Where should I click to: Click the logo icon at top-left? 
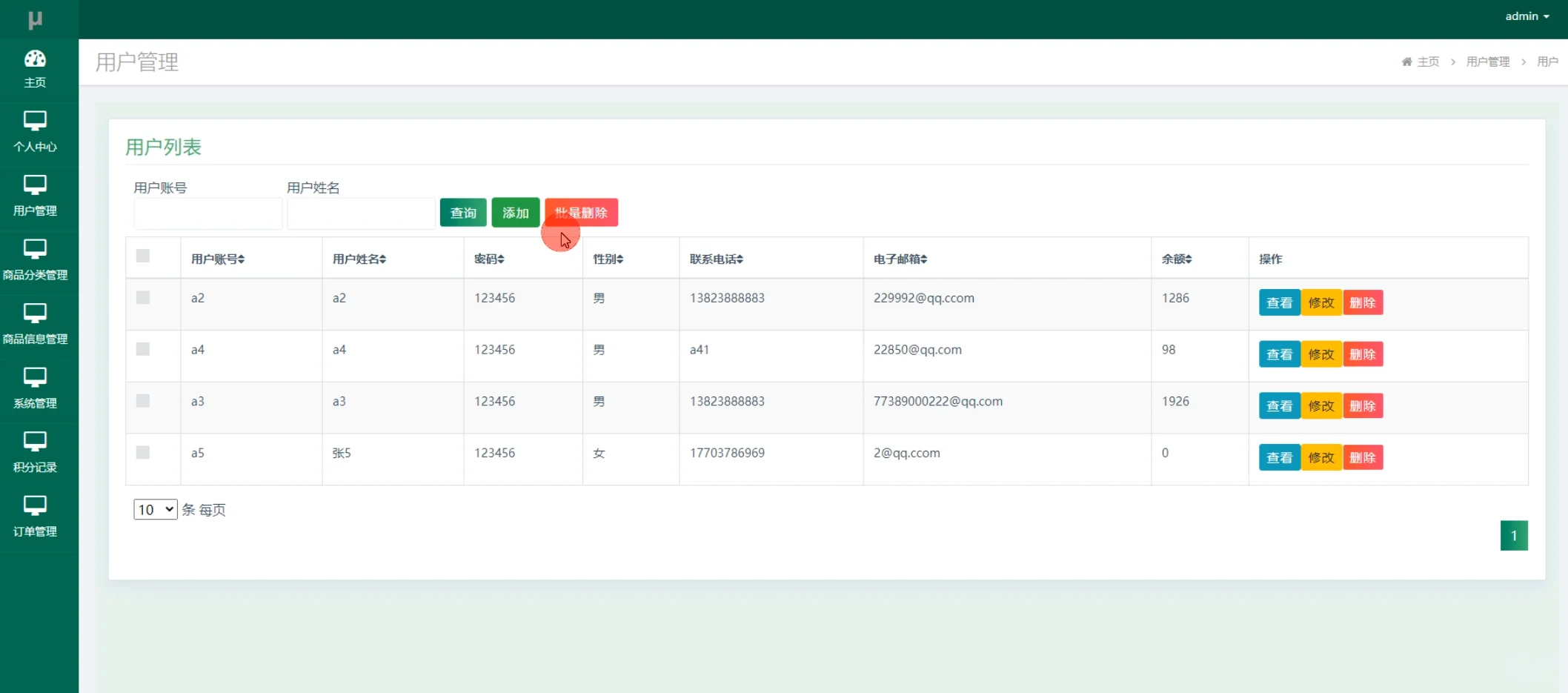pos(35,19)
